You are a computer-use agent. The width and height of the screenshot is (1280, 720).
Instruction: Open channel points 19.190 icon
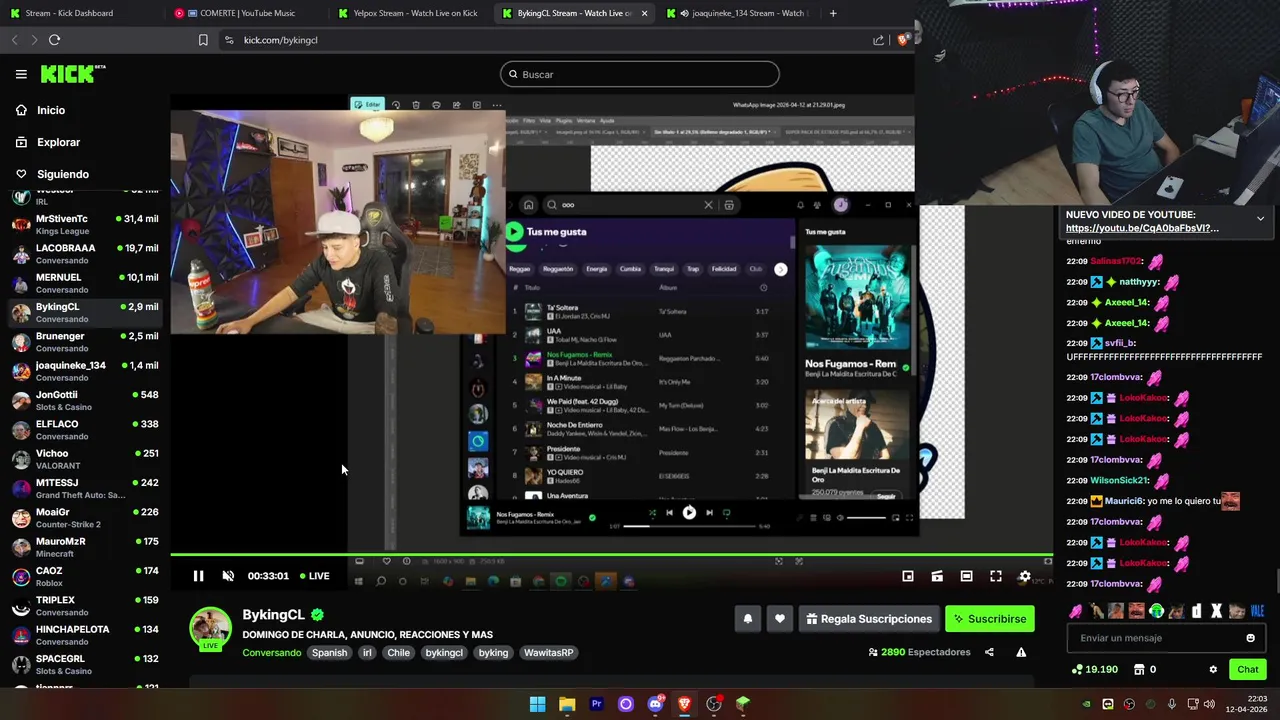[1095, 670]
